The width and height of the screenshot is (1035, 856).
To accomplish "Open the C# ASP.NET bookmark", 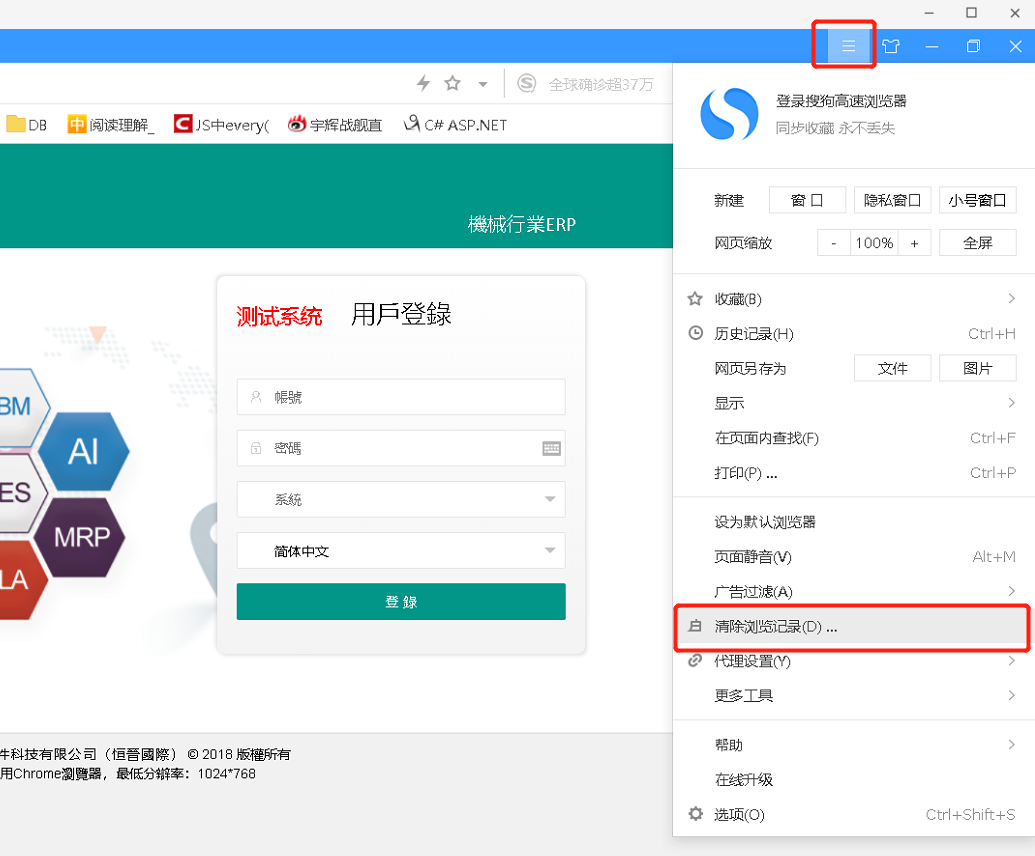I will (455, 125).
